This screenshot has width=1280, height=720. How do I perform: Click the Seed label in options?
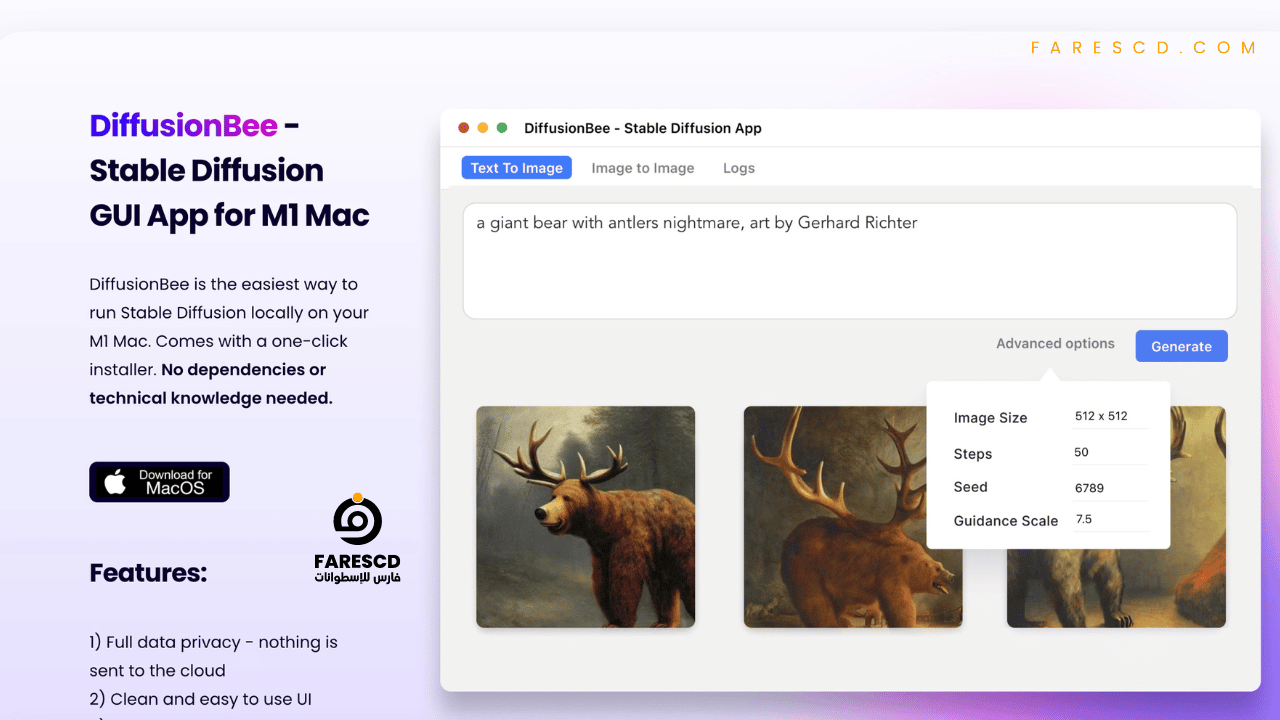[x=970, y=487]
